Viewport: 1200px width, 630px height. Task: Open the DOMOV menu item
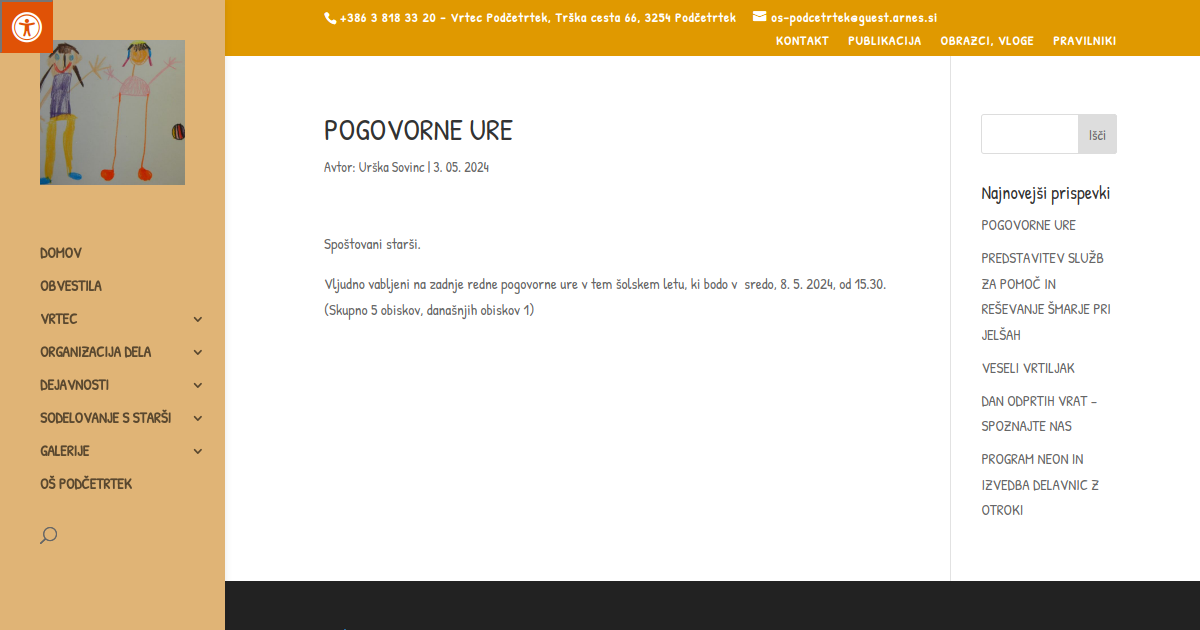click(61, 253)
